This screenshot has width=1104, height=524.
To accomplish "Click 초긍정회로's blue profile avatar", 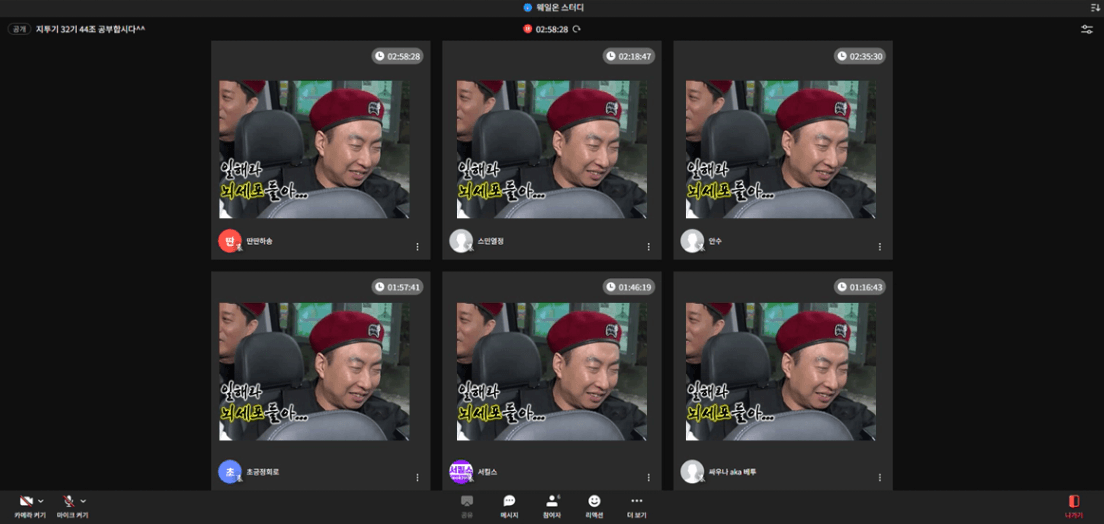I will pyautogui.click(x=229, y=471).
